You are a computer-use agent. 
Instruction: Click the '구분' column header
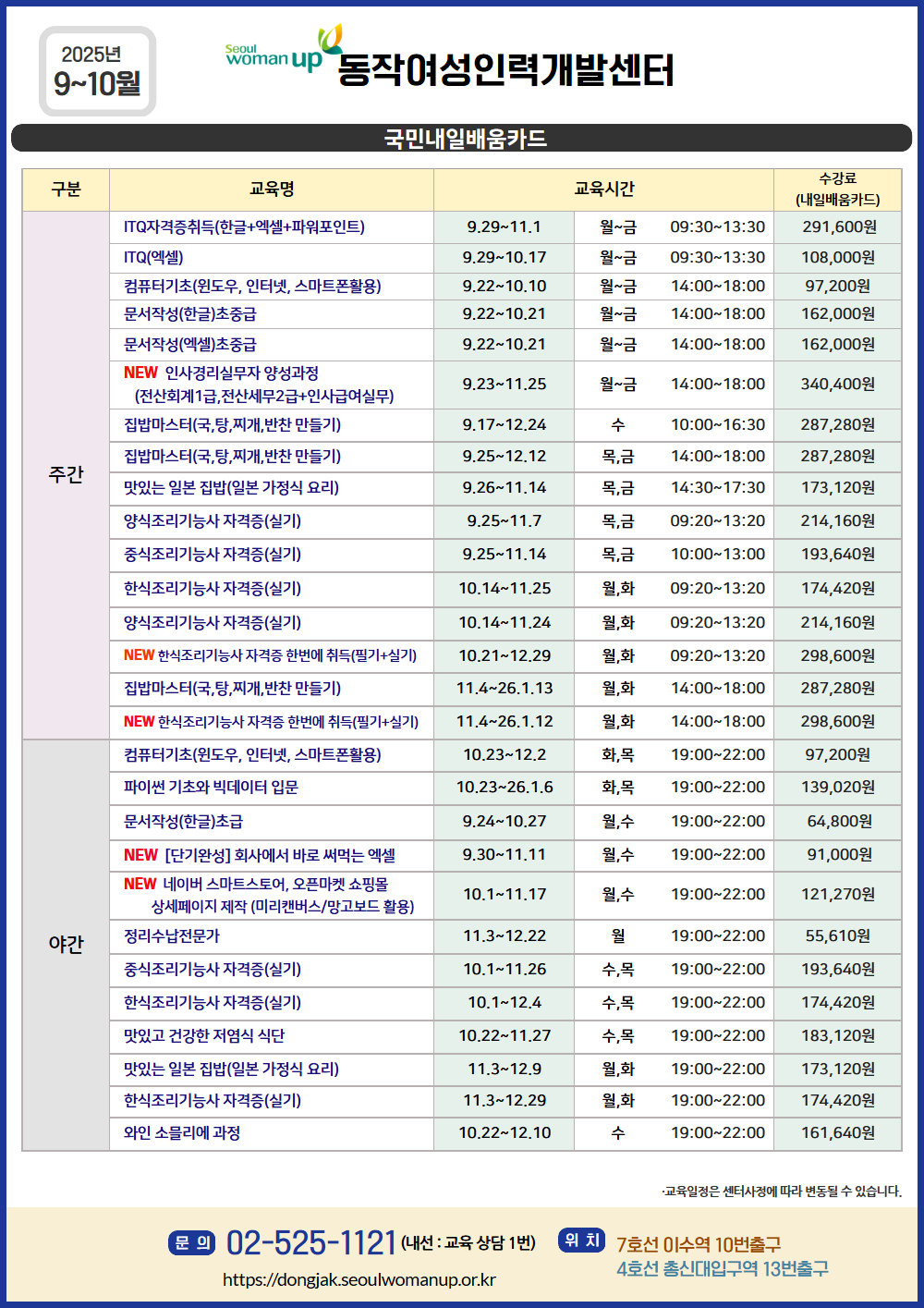tap(66, 189)
